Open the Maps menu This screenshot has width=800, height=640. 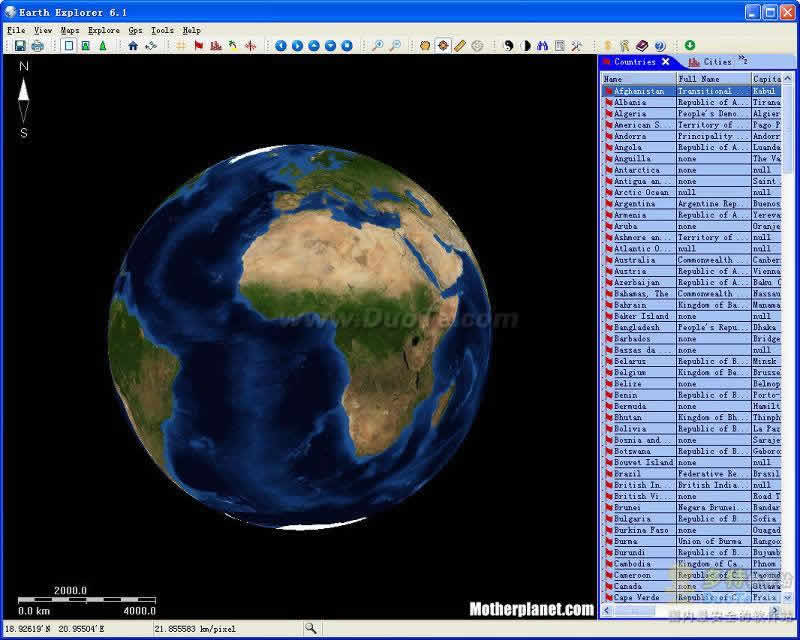click(70, 30)
